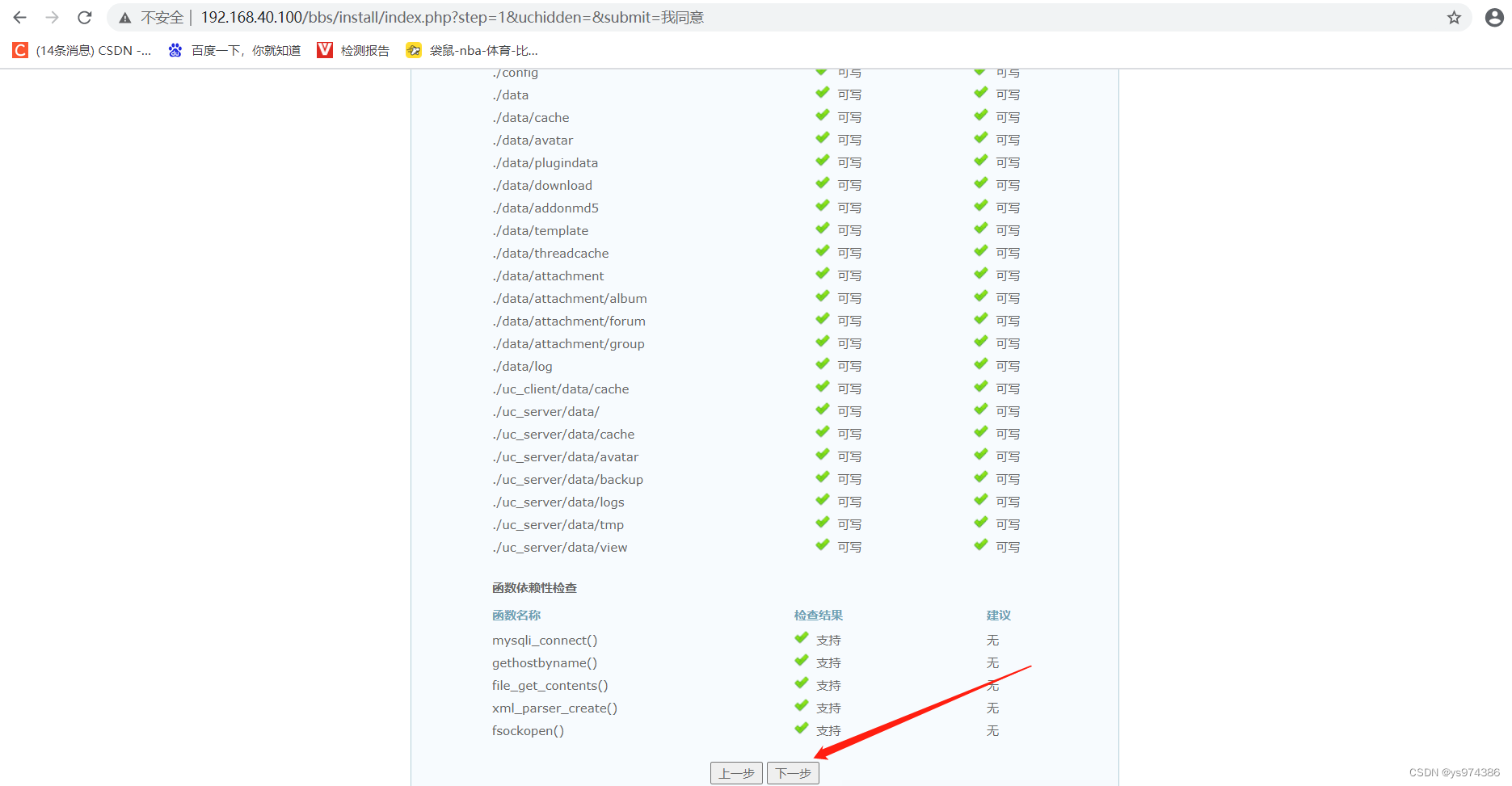Select the mysqli_connect() function name
Image resolution: width=1512 pixels, height=786 pixels.
545,640
